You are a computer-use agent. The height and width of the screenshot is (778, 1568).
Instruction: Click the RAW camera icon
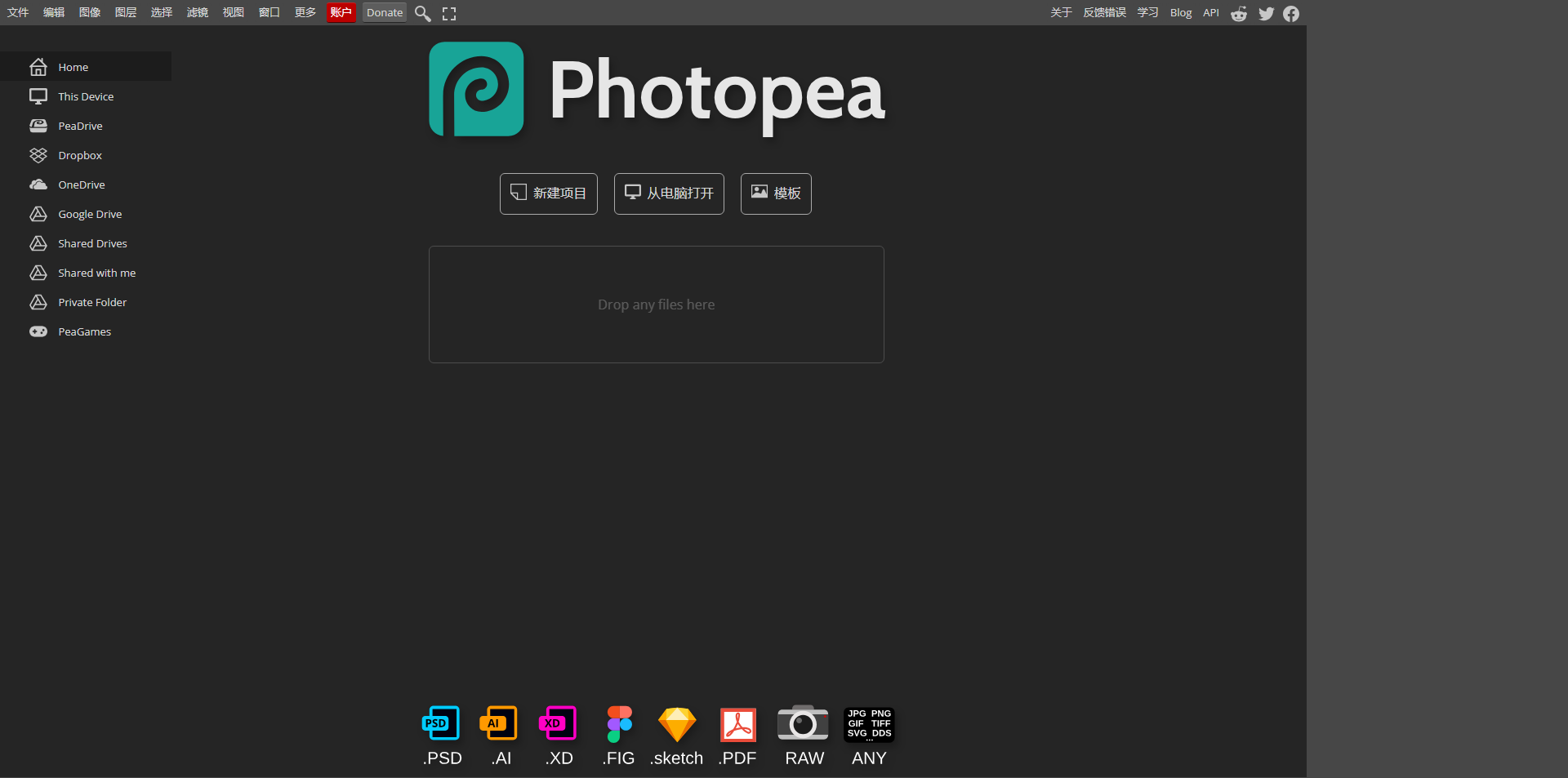803,722
